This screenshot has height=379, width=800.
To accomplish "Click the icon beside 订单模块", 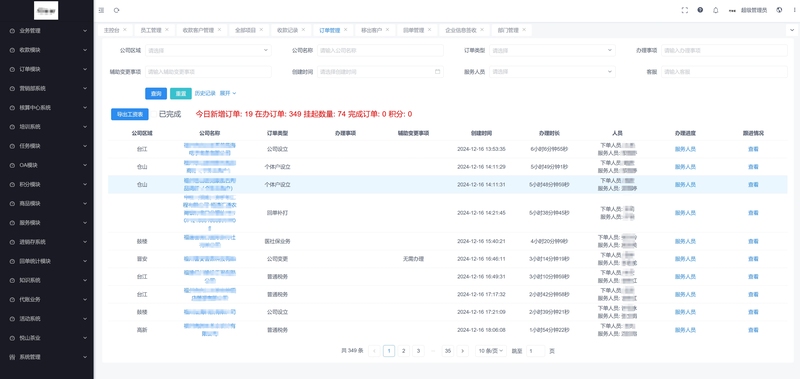I will tap(12, 69).
